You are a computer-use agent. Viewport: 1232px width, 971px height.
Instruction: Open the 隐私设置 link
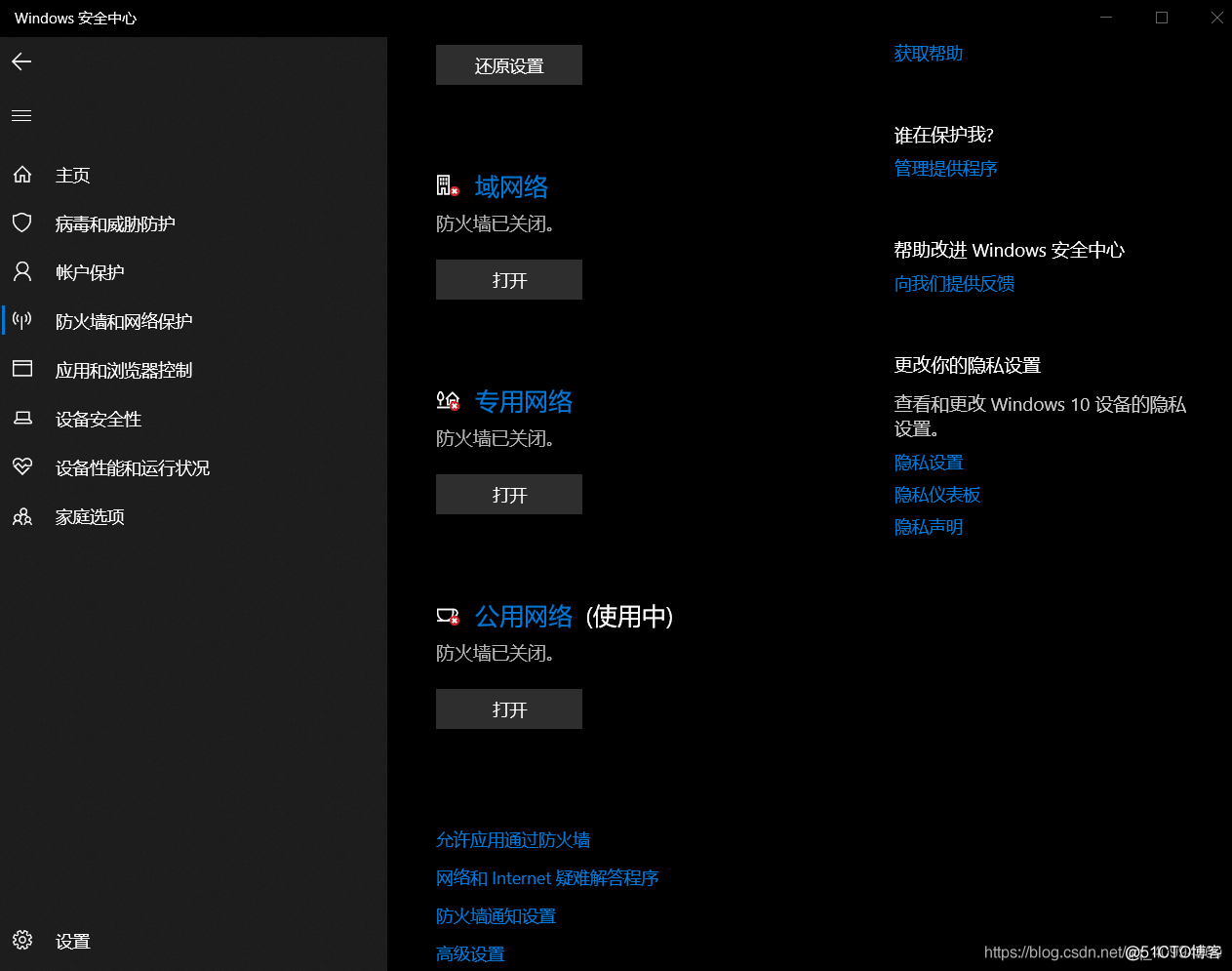pos(929,463)
